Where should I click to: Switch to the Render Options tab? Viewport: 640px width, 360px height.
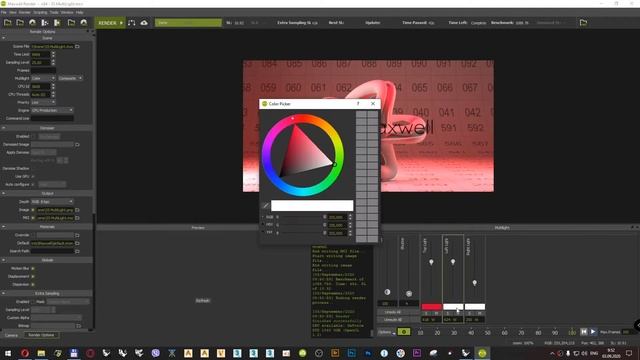pos(42,335)
